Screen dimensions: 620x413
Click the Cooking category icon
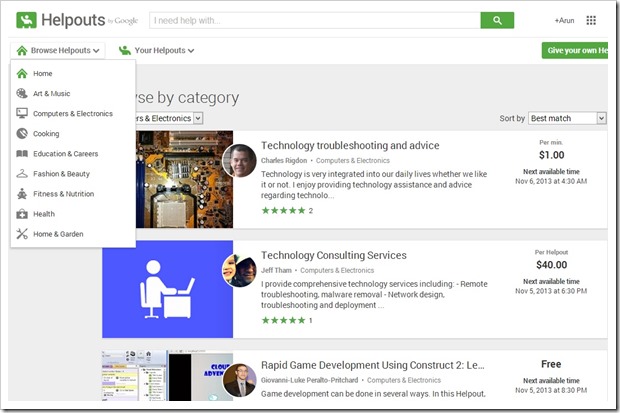(22, 133)
